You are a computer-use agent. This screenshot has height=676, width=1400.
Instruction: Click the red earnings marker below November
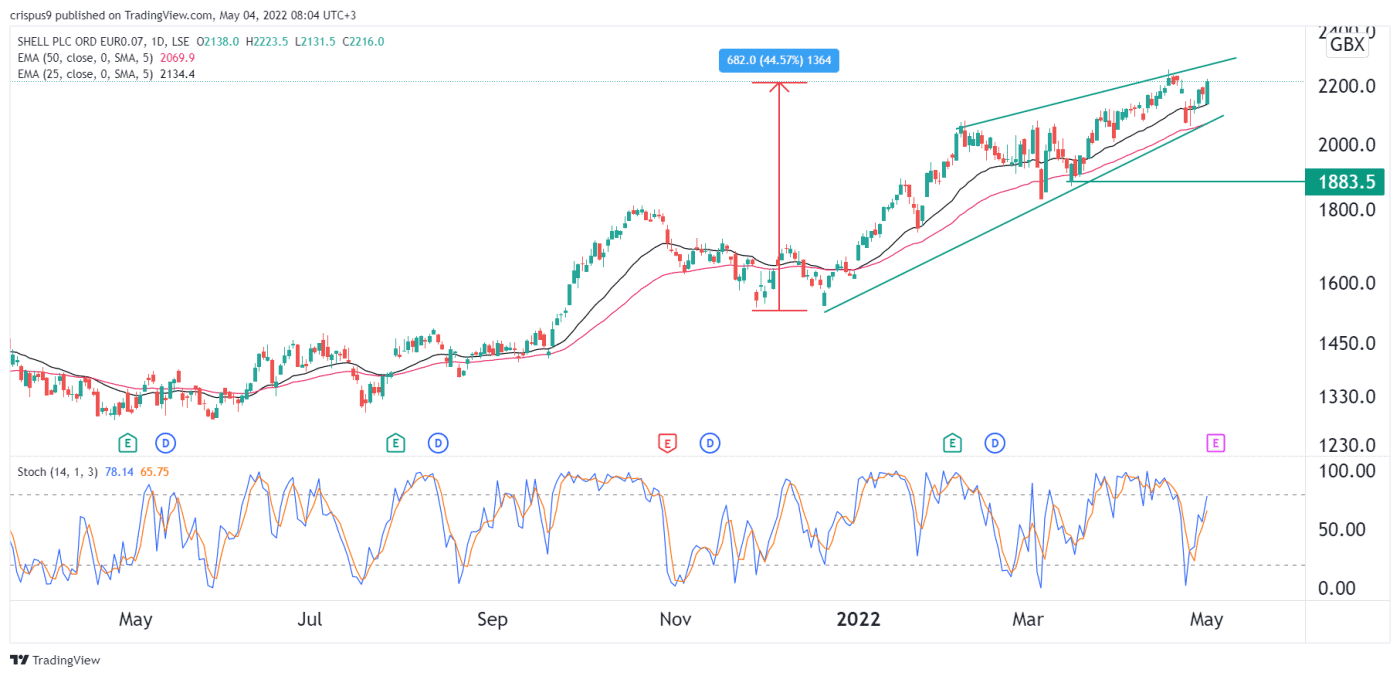tap(667, 442)
